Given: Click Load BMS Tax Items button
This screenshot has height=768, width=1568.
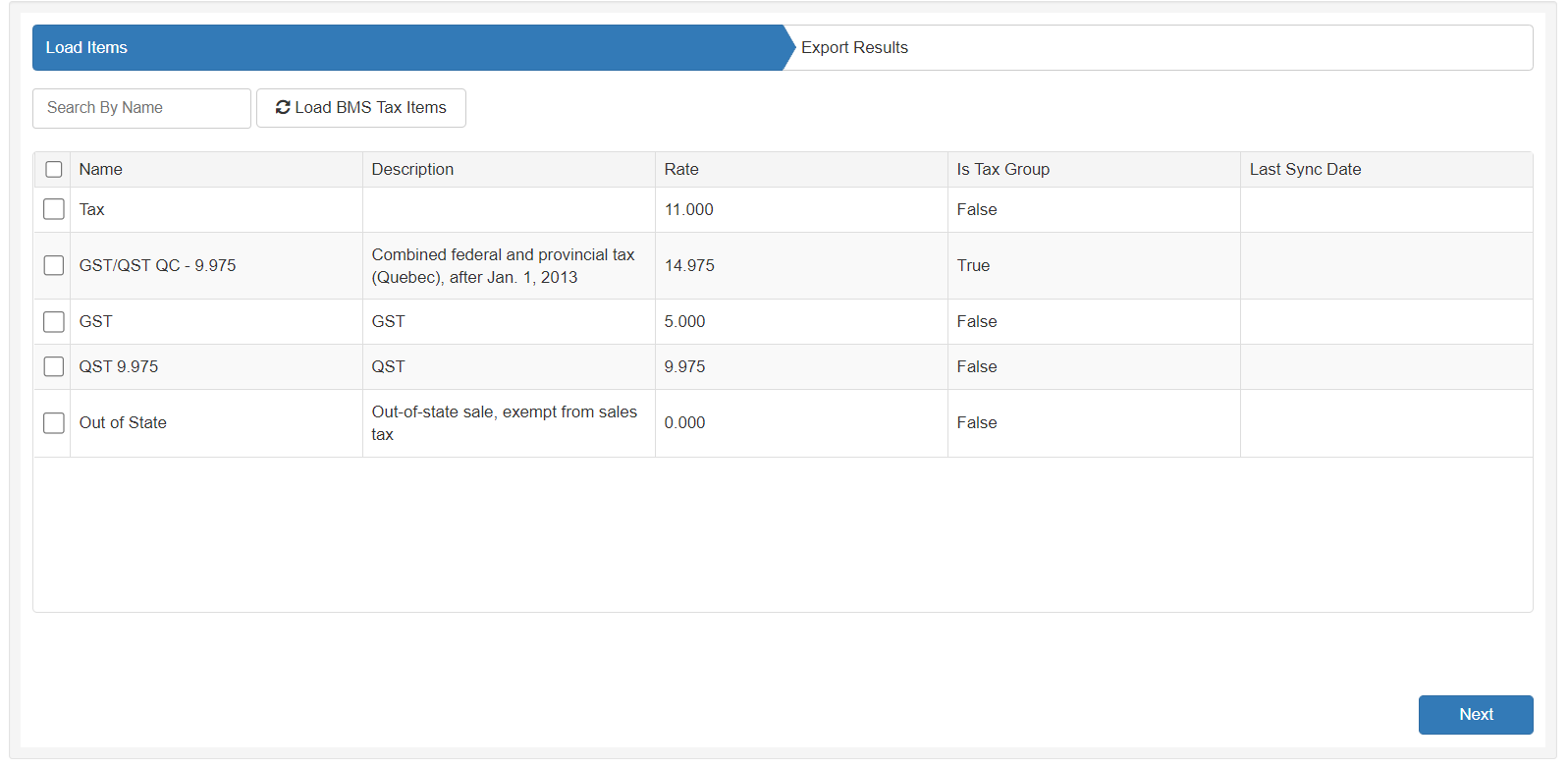Looking at the screenshot, I should (x=361, y=108).
